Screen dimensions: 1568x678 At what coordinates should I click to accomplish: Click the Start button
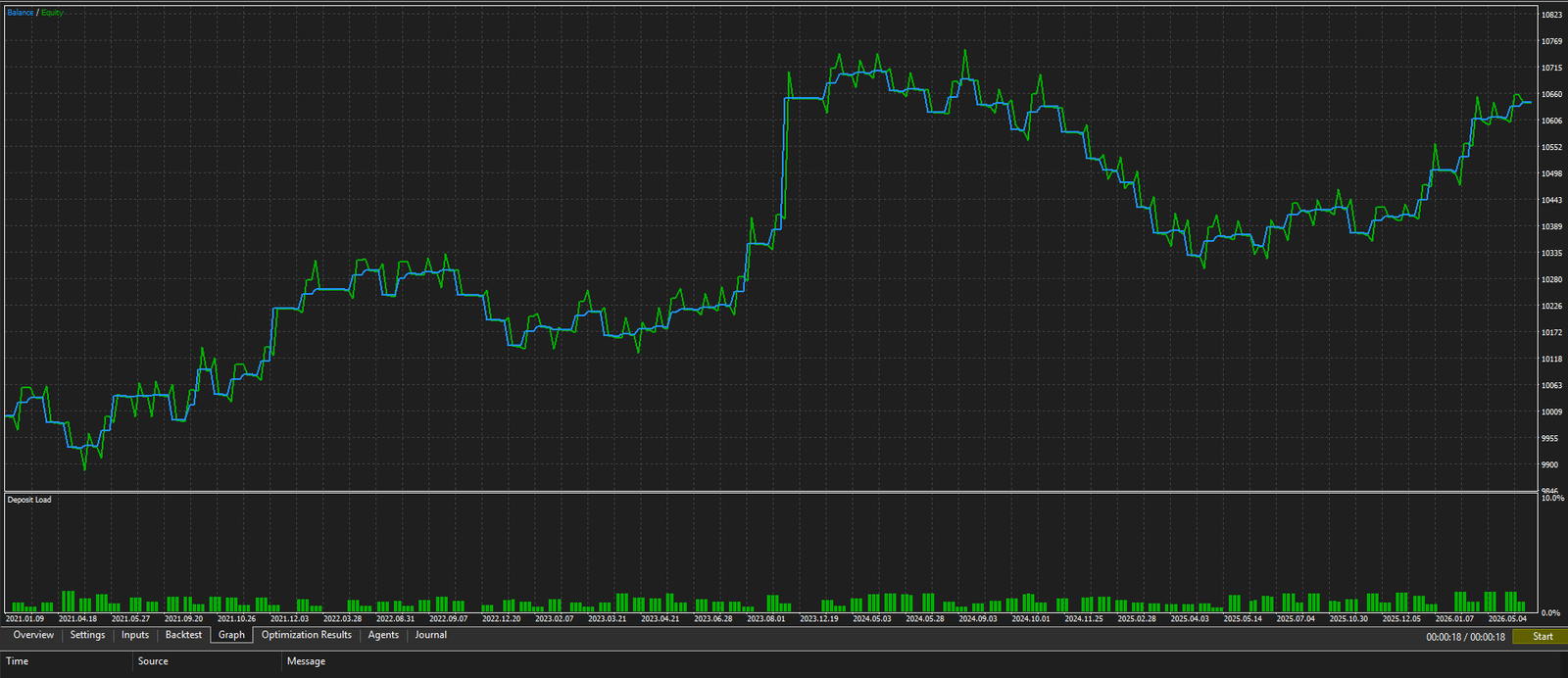pyautogui.click(x=1543, y=637)
